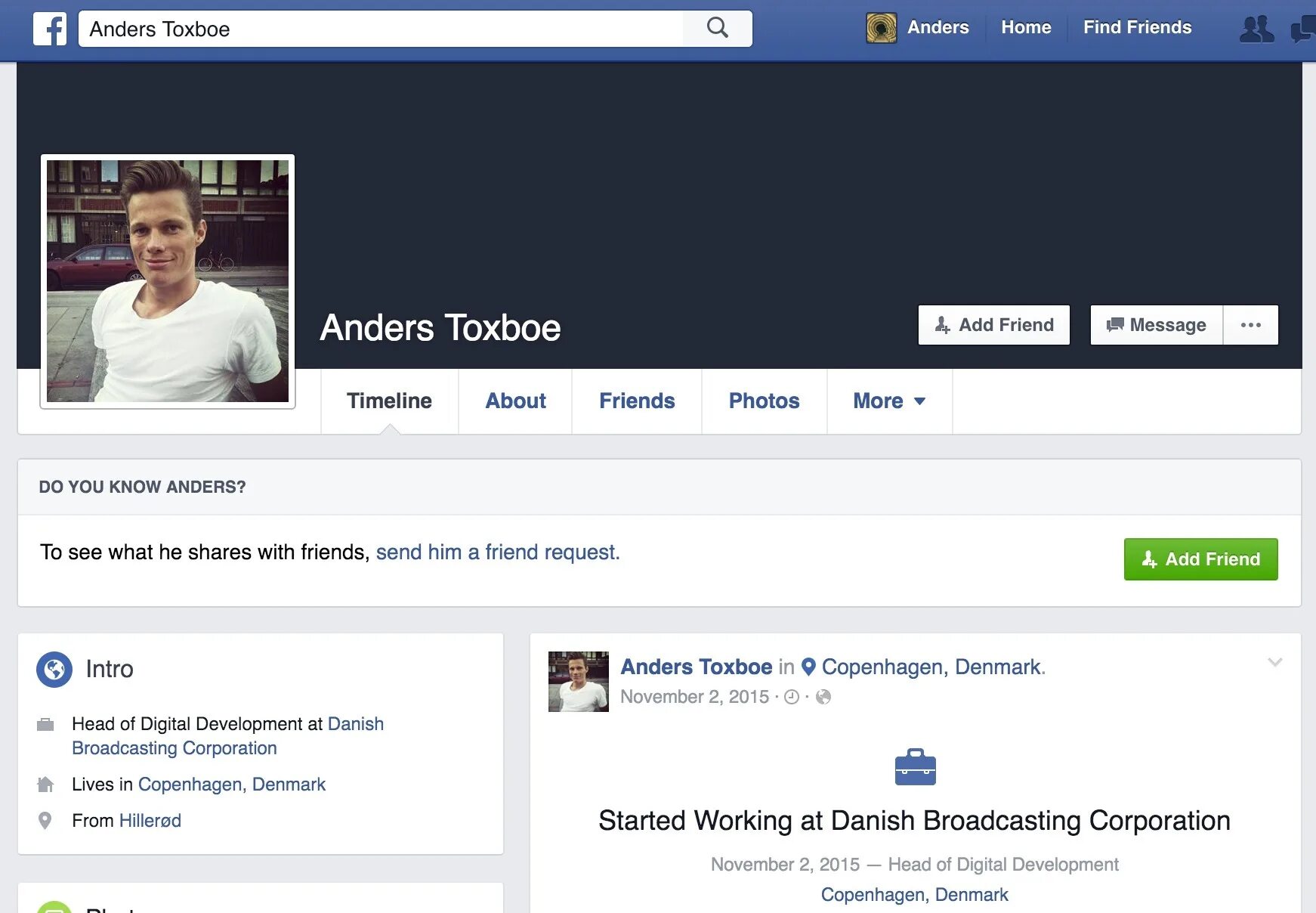The image size is (1316, 913).
Task: Click the Anders profile name in top bar
Action: (x=938, y=27)
